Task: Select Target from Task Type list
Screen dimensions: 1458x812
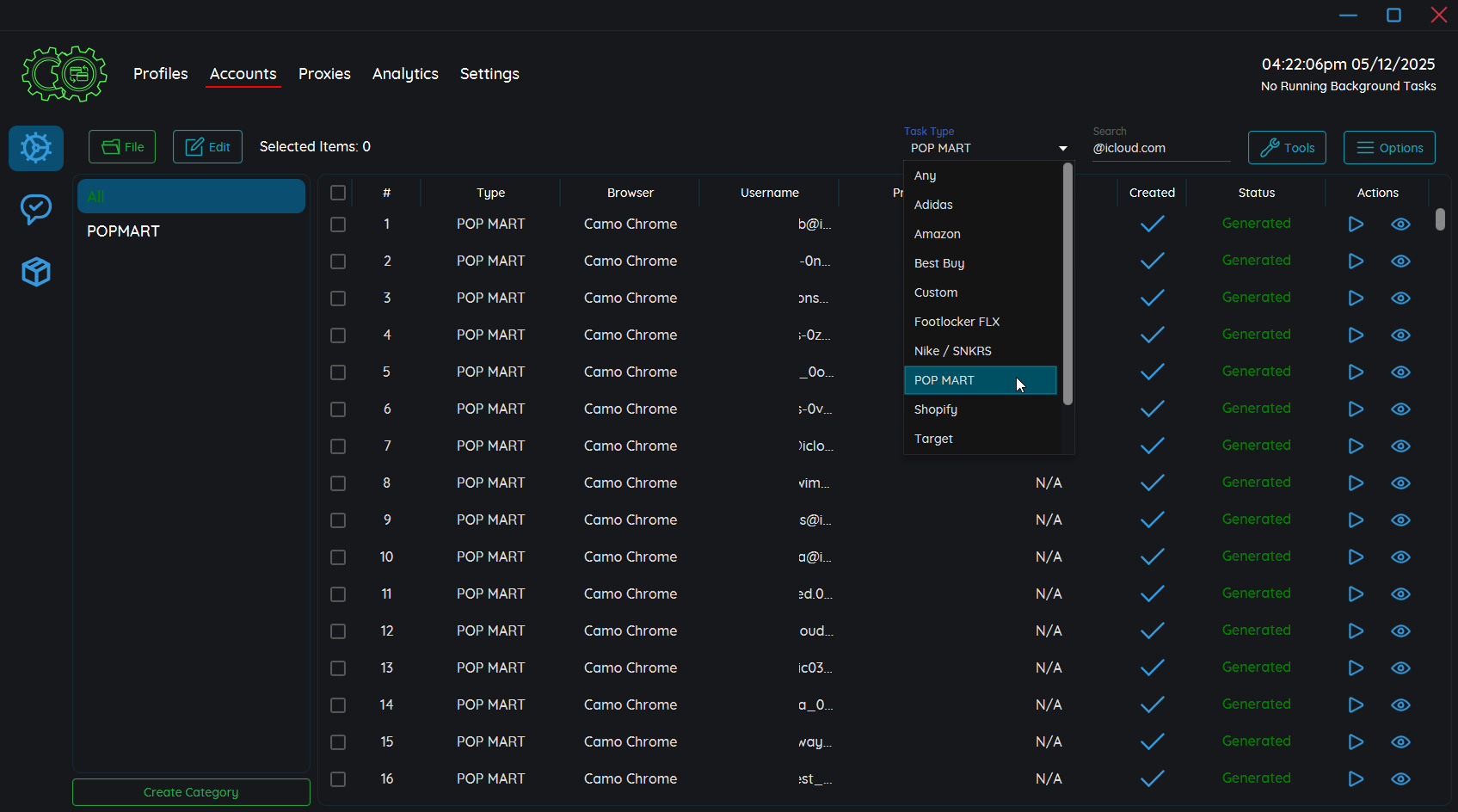Action: click(x=981, y=439)
